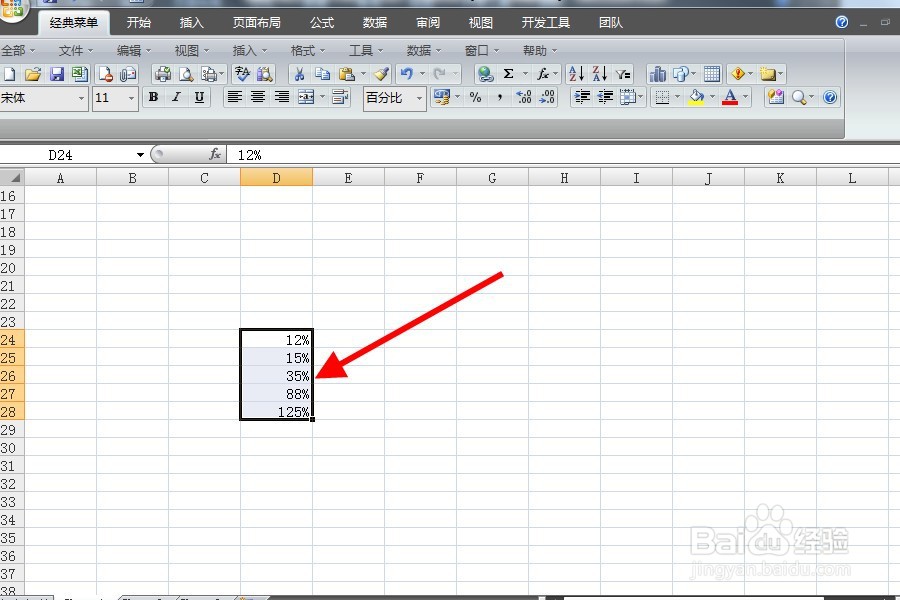The width and height of the screenshot is (900, 600).
Task: Apply the comma style format
Action: point(499,98)
